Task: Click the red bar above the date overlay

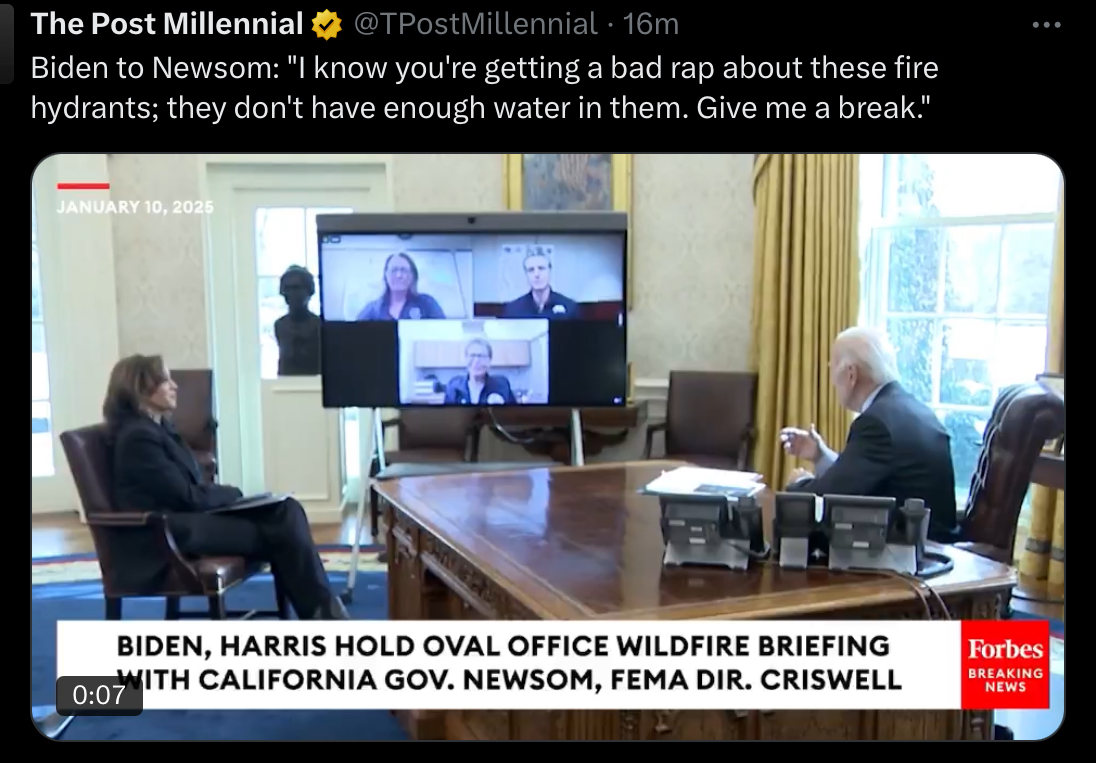Action: tap(83, 186)
